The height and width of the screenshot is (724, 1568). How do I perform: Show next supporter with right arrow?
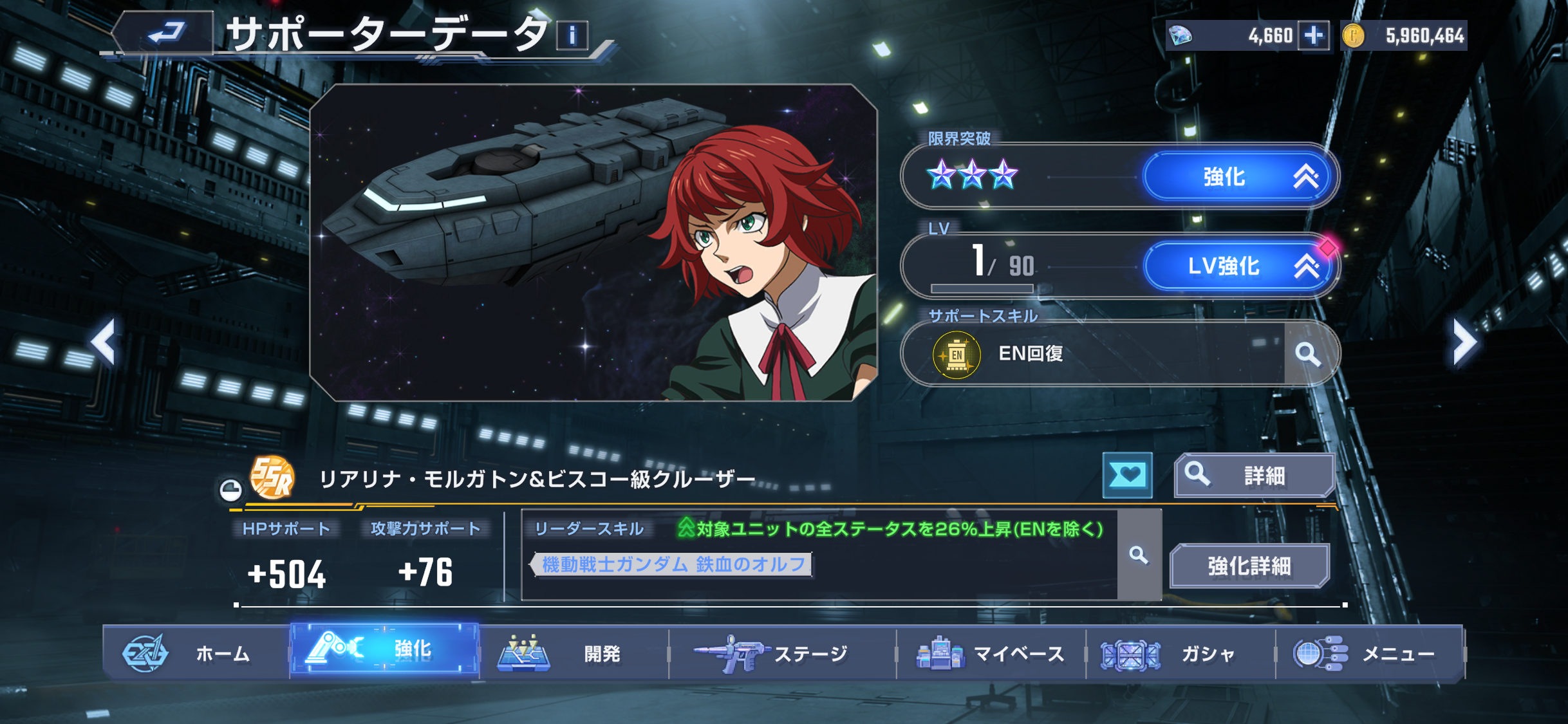1464,342
